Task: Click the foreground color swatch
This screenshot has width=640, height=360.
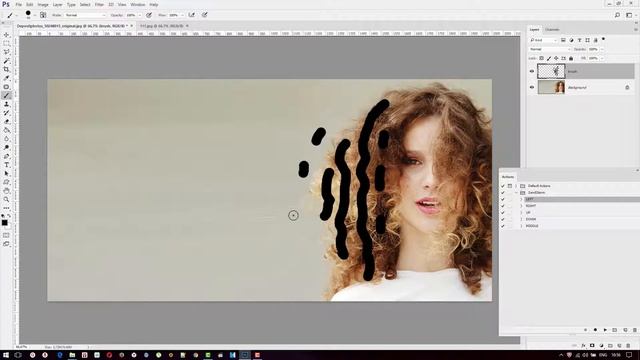Action: pos(4,222)
